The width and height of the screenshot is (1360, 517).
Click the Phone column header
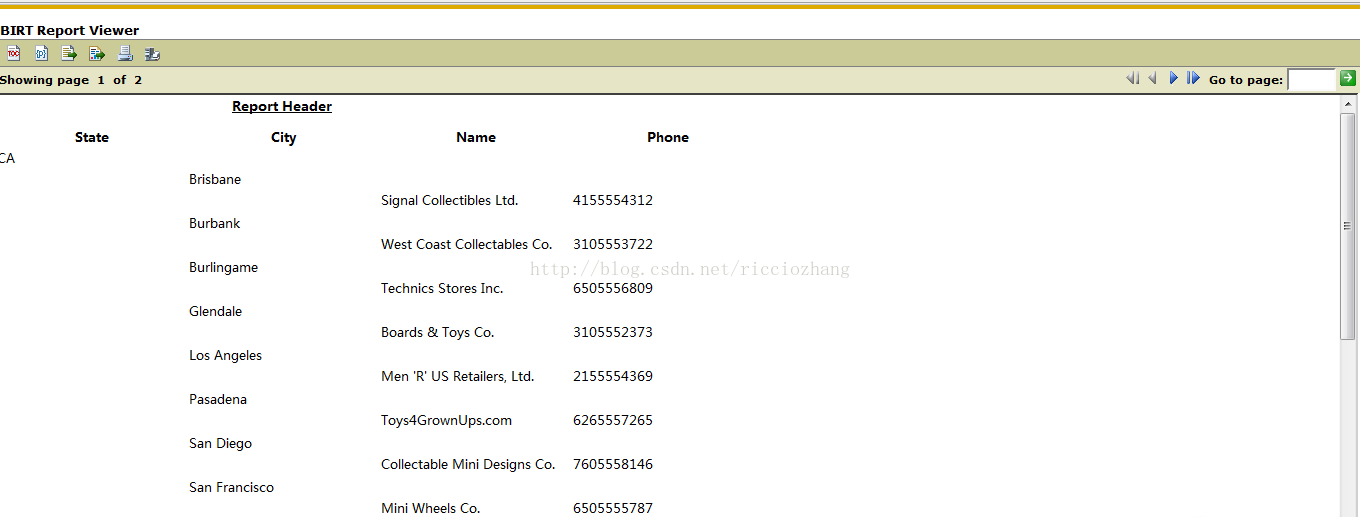coord(668,137)
